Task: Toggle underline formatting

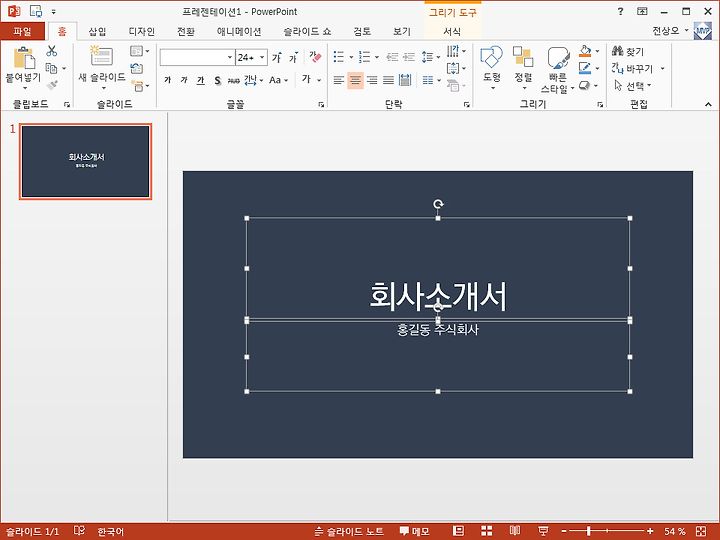Action: click(x=200, y=80)
